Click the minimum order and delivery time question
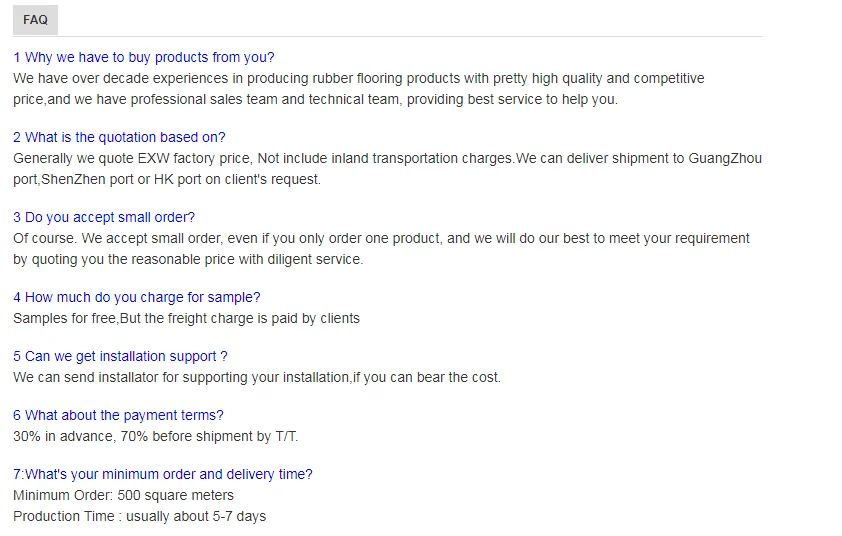Viewport: 842px width, 536px height. (x=163, y=474)
